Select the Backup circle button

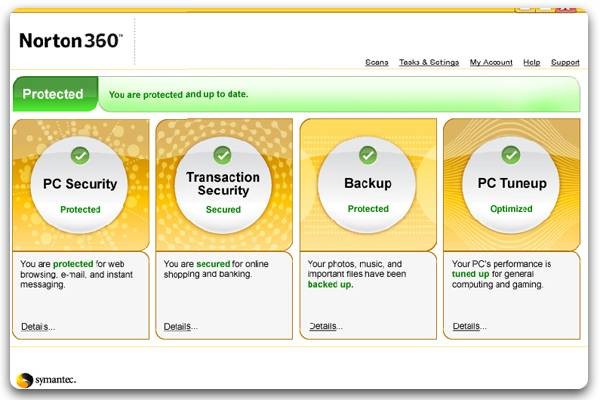pos(367,185)
